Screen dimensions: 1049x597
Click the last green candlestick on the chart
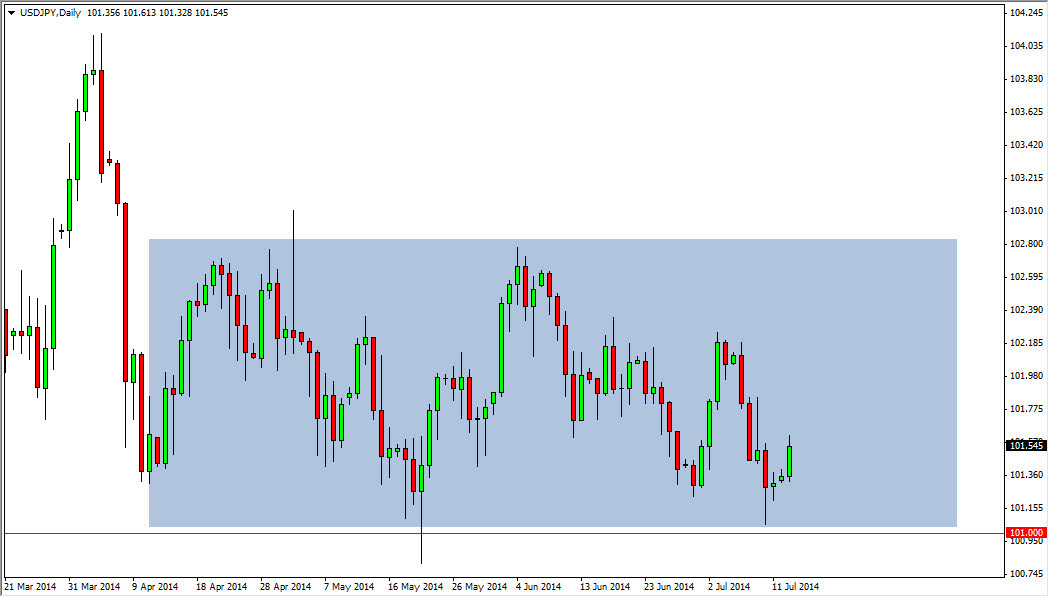[x=790, y=461]
